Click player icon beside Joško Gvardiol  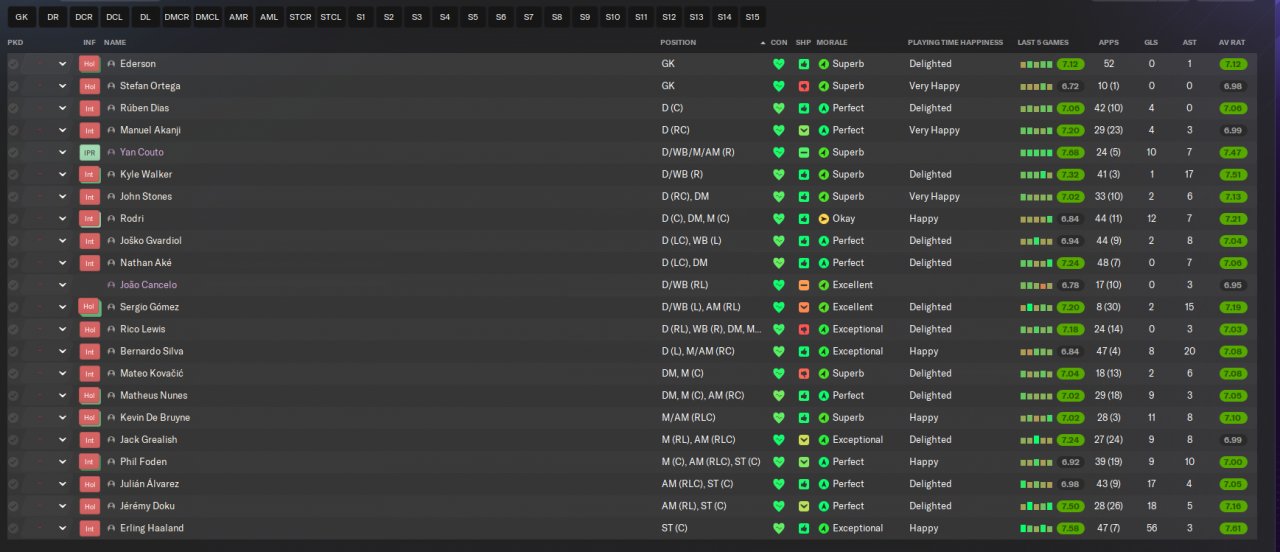111,241
